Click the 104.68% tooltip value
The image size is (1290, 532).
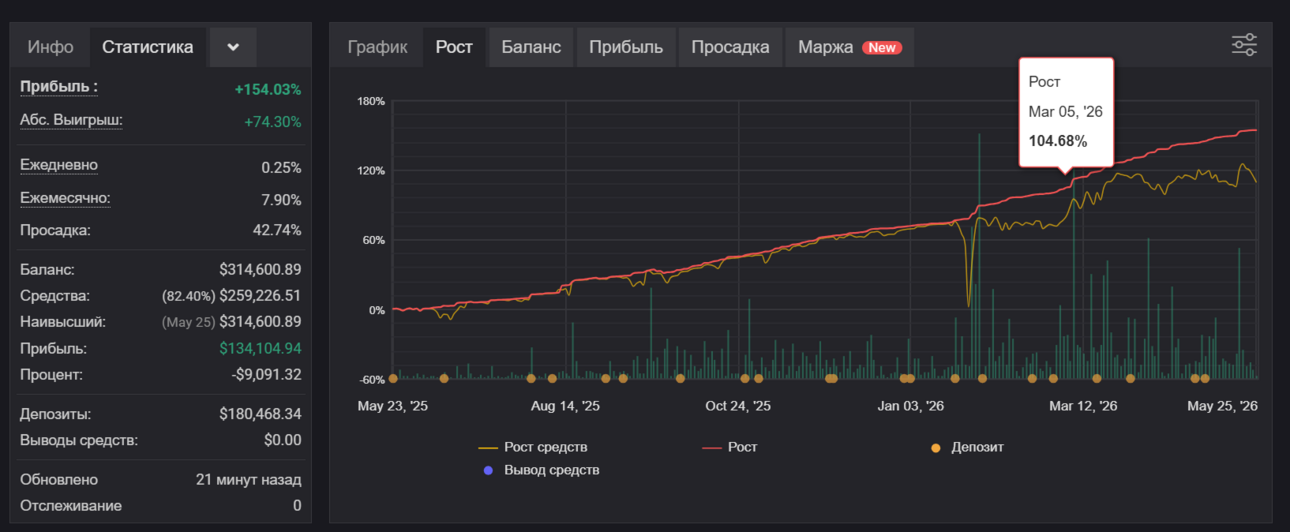1058,141
